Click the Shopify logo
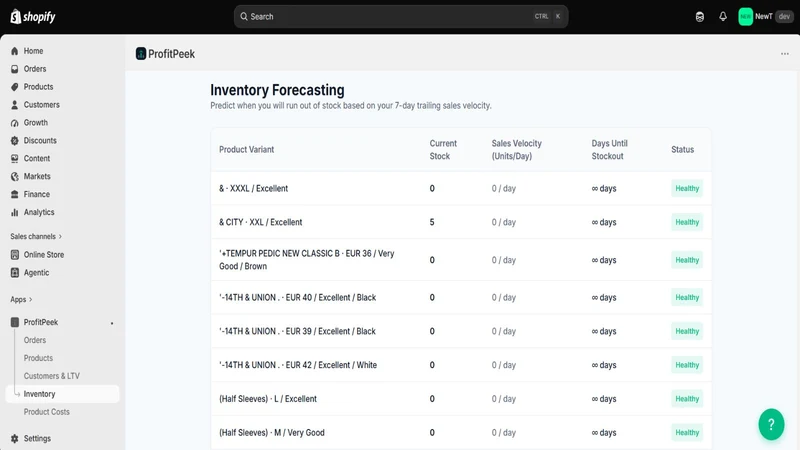This screenshot has height=450, width=800. click(33, 16)
